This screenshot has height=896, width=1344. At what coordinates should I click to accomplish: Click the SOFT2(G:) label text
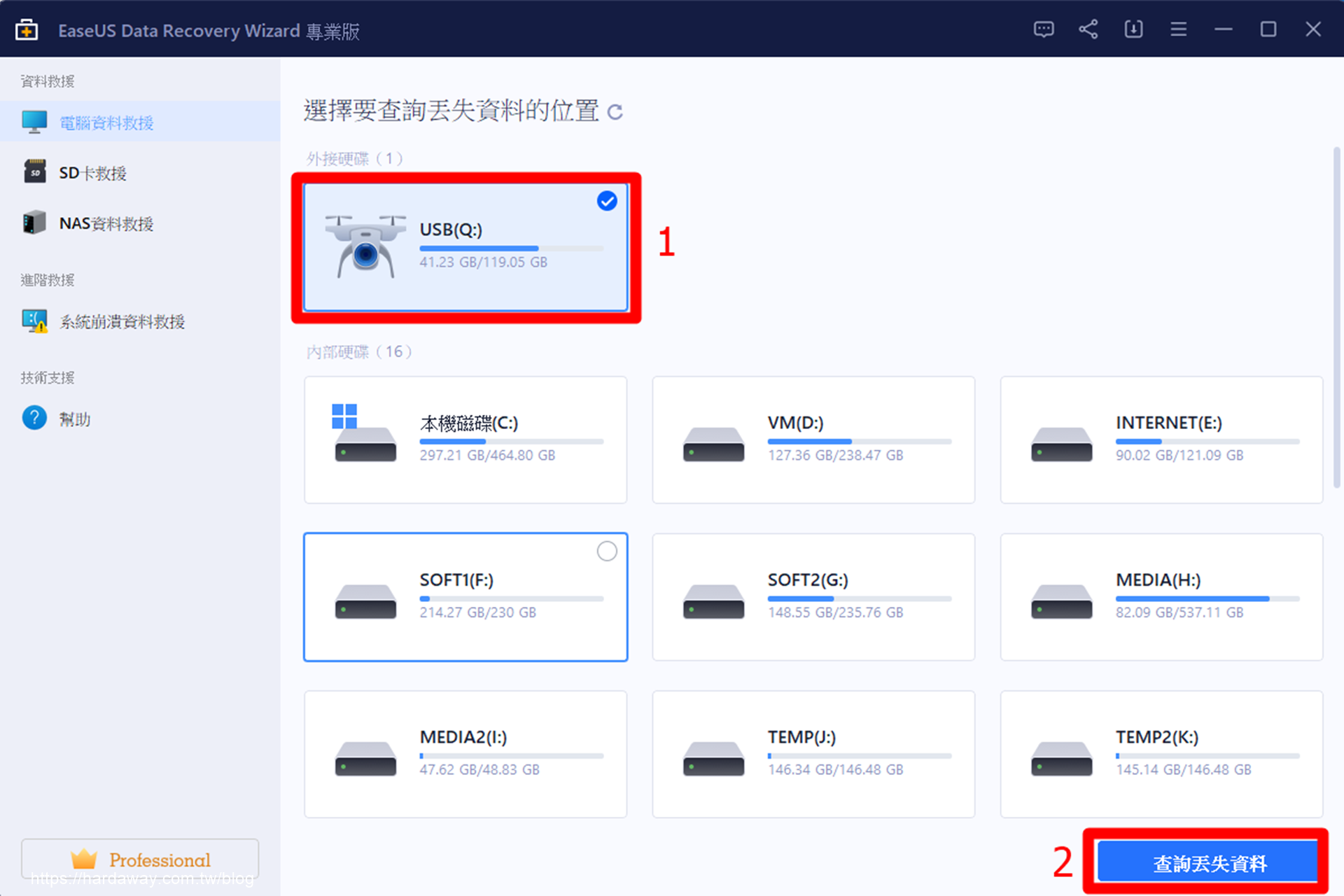808,580
